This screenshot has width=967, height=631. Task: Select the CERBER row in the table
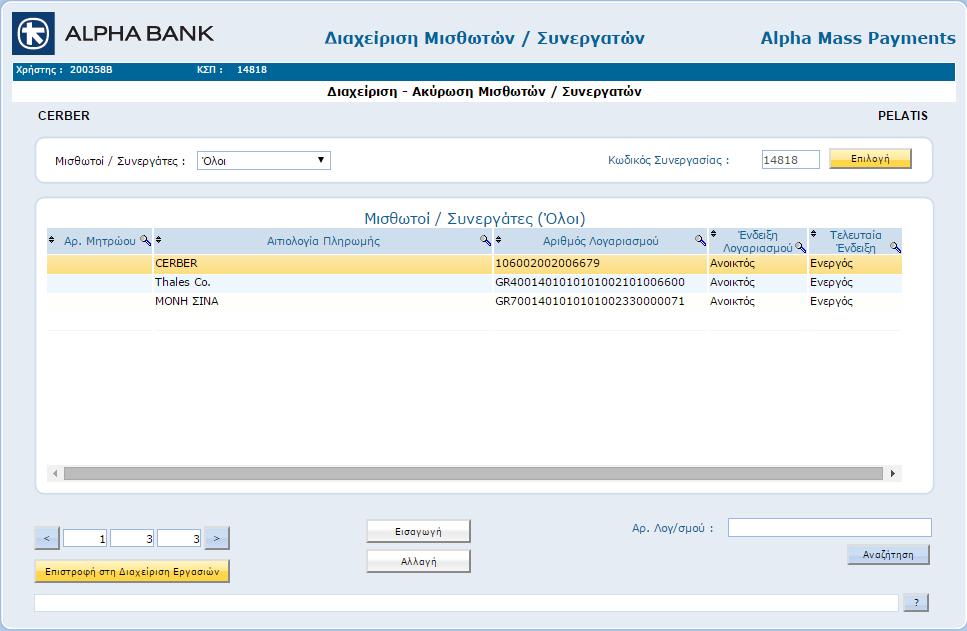coord(474,263)
